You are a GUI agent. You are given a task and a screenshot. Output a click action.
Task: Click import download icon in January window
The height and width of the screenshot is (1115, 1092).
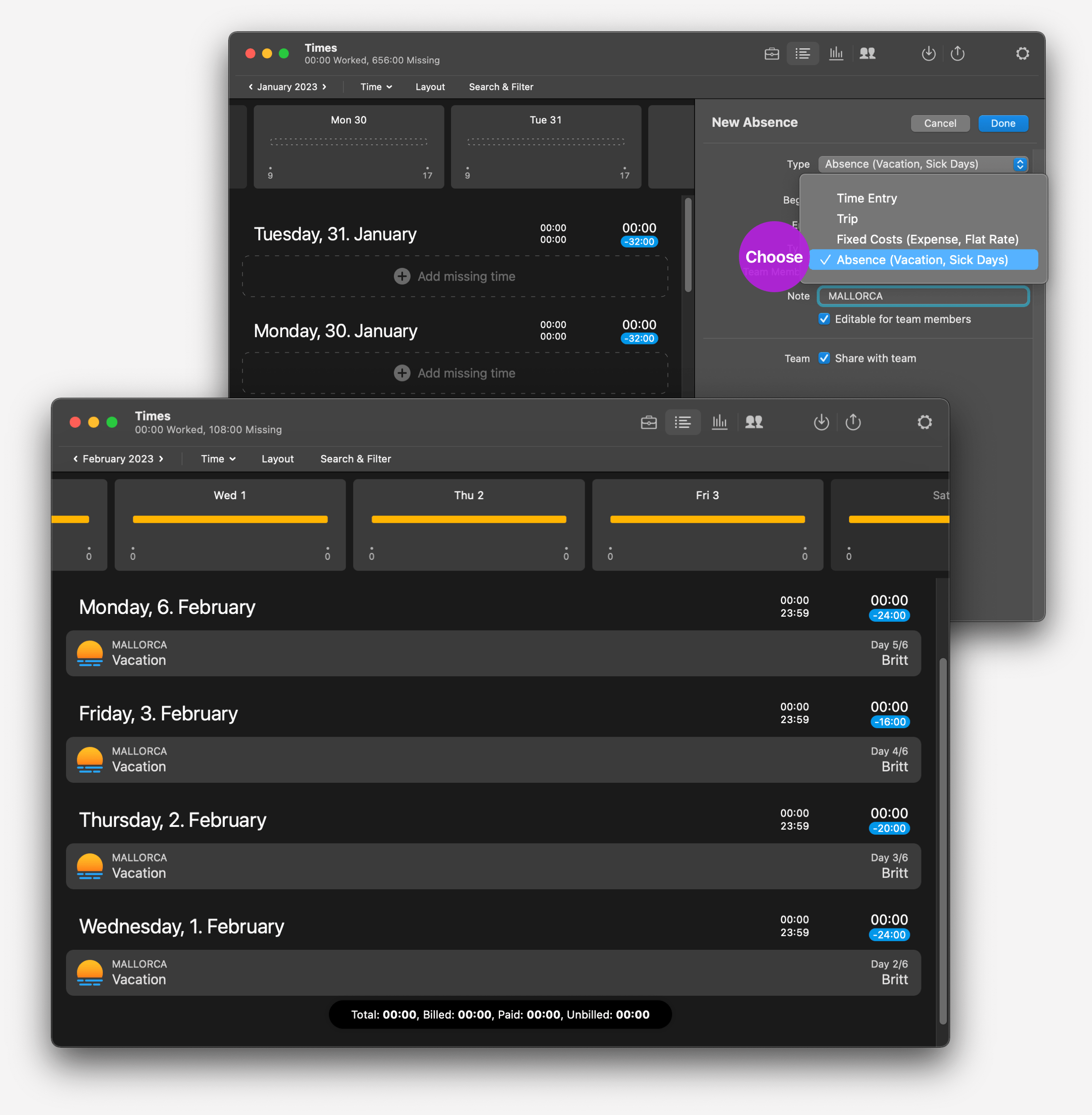tap(929, 54)
